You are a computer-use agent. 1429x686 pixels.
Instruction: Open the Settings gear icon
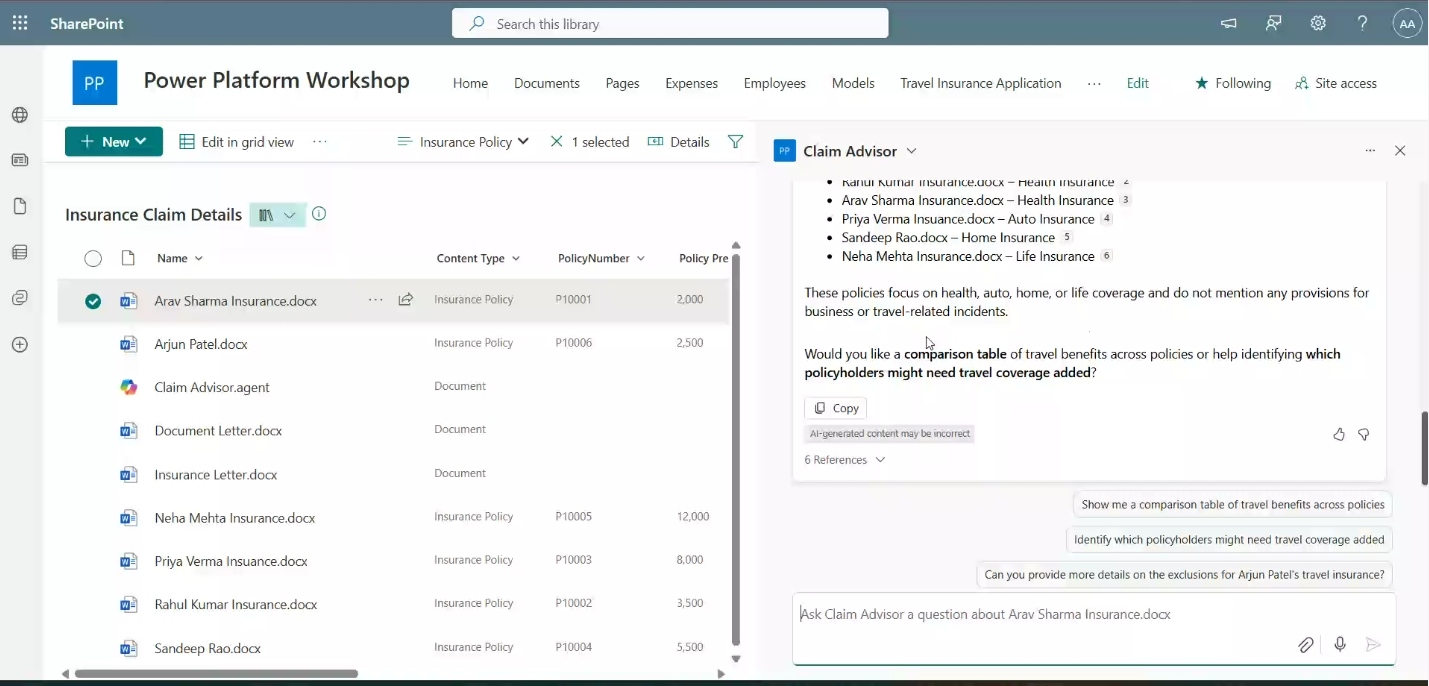tap(1318, 23)
